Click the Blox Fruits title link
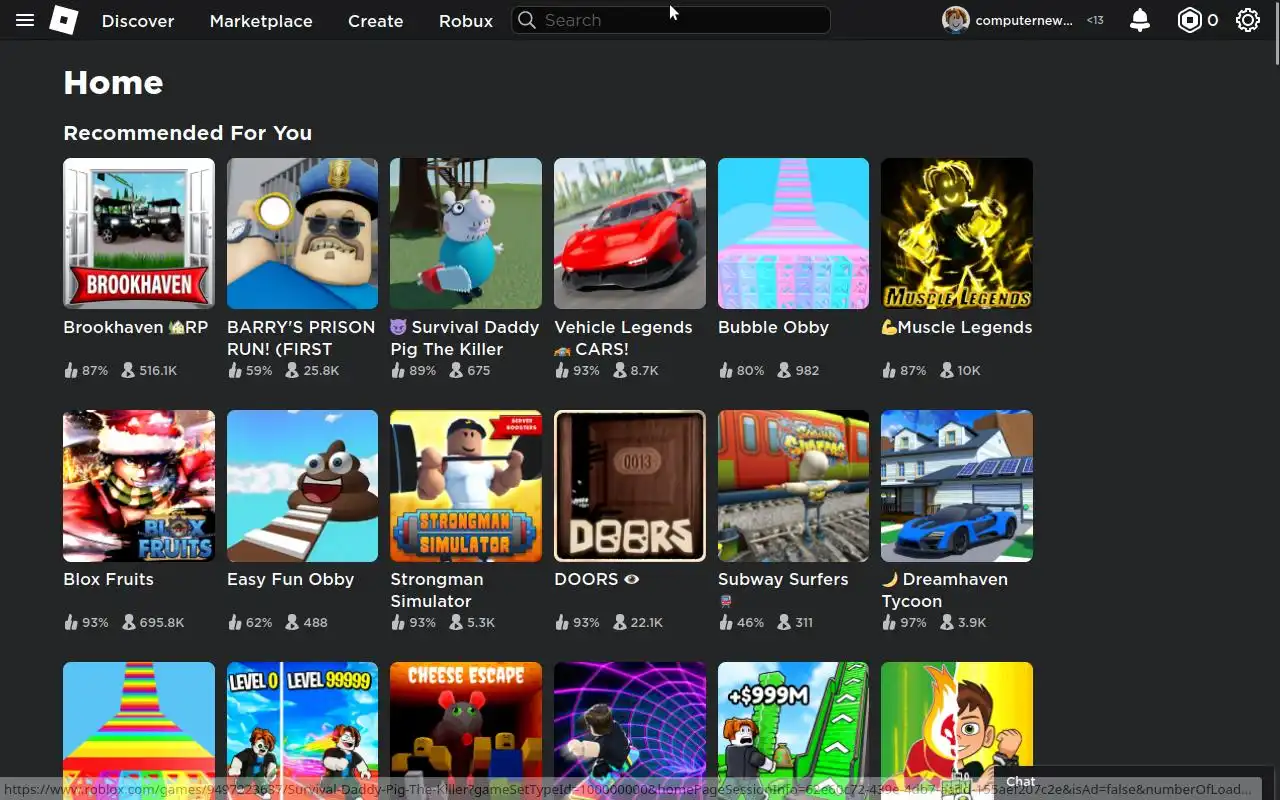This screenshot has height=800, width=1280. point(108,579)
